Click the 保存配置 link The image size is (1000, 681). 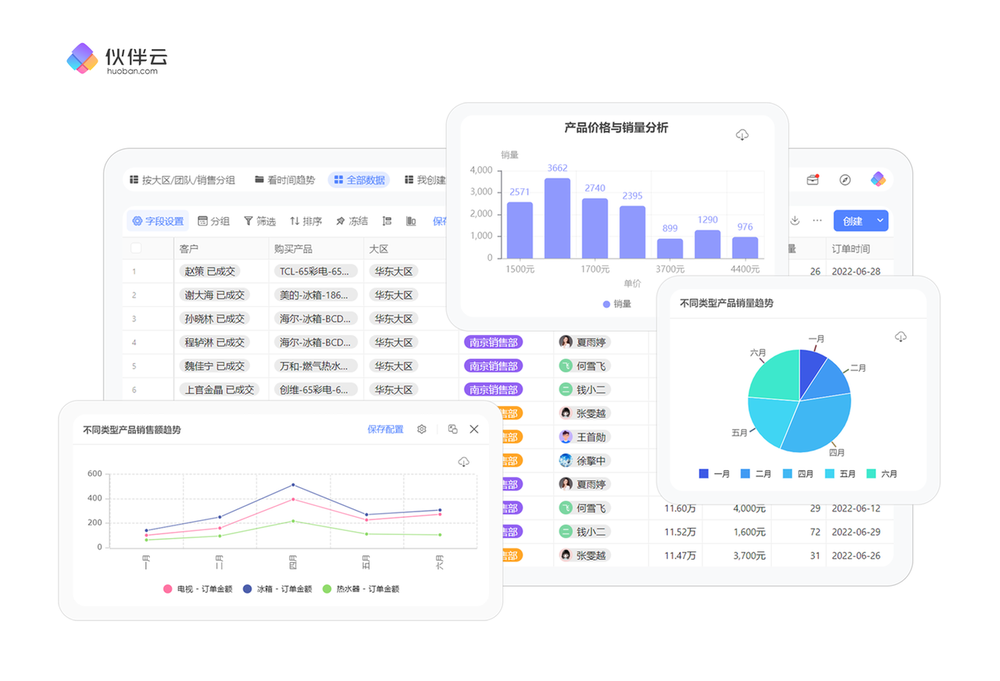385,429
